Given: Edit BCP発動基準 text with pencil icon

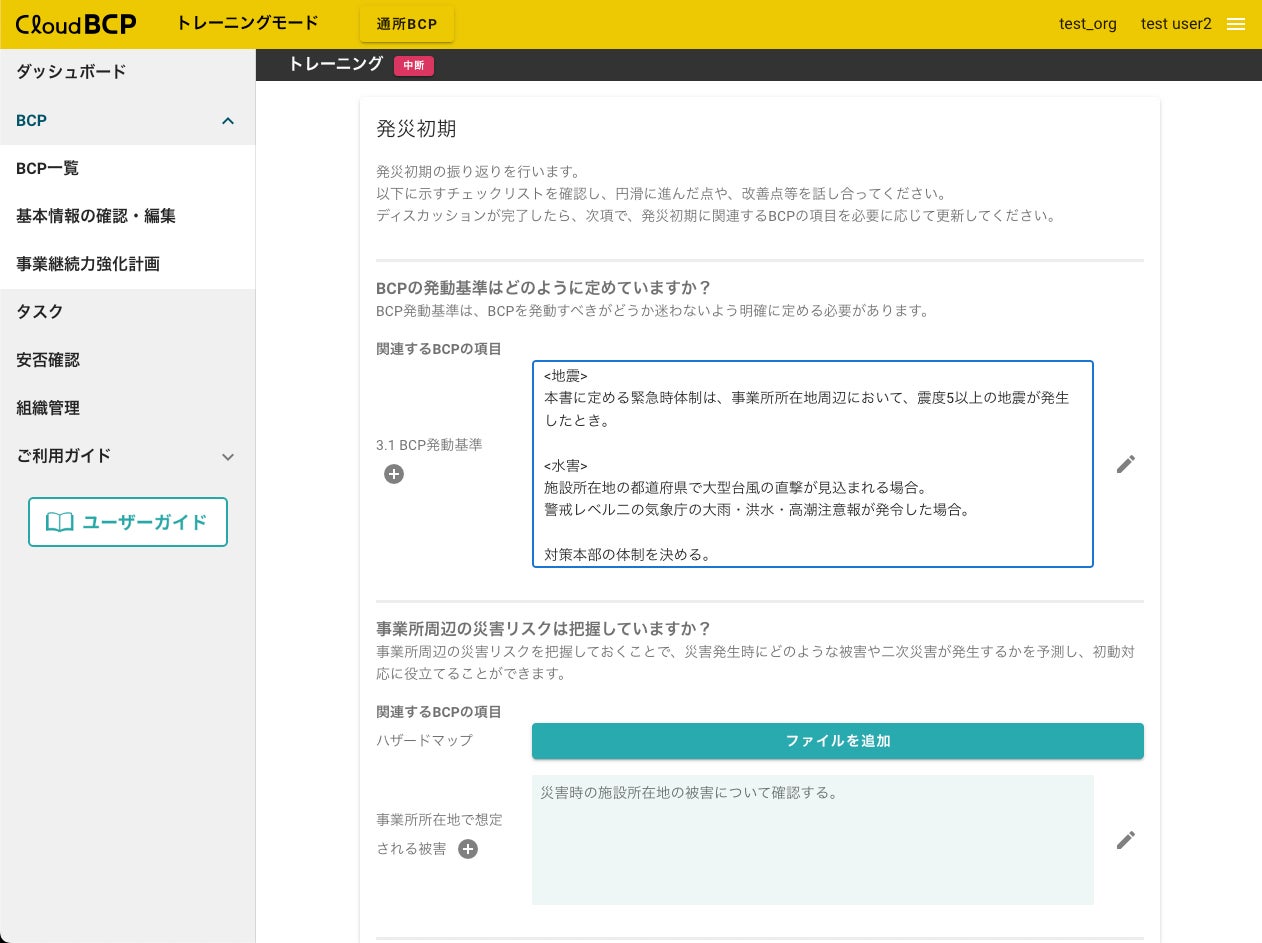Looking at the screenshot, I should click(1126, 464).
